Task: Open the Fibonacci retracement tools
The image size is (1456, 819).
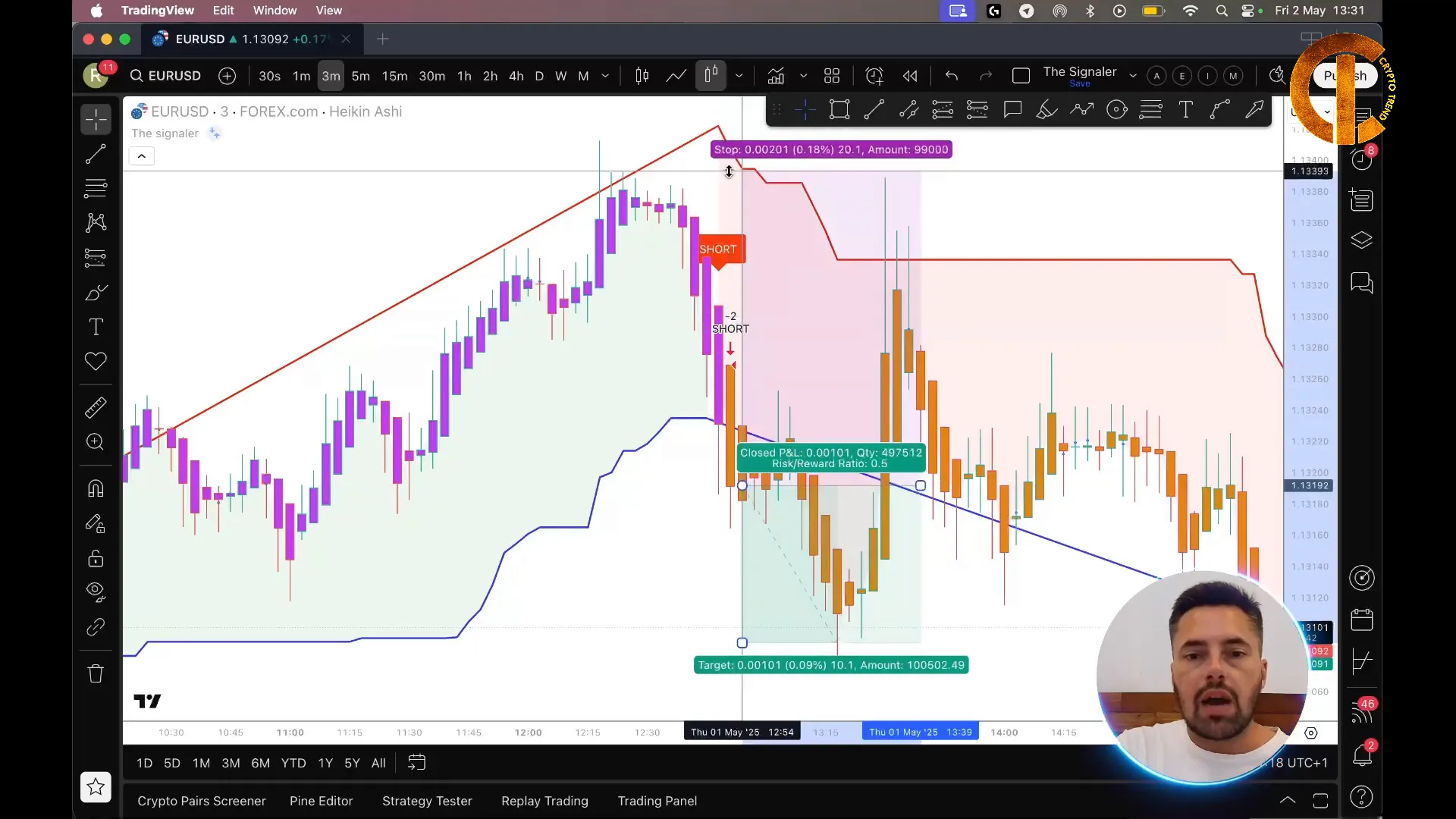Action: (96, 188)
